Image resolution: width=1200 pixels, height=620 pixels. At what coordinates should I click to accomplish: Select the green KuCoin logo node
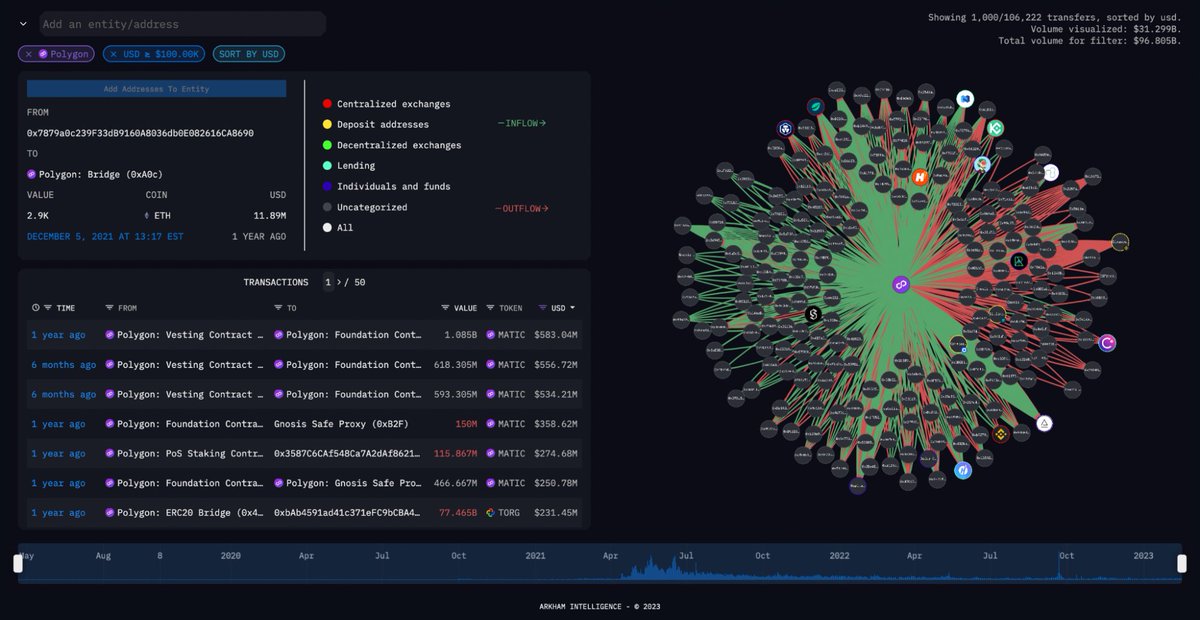995,128
